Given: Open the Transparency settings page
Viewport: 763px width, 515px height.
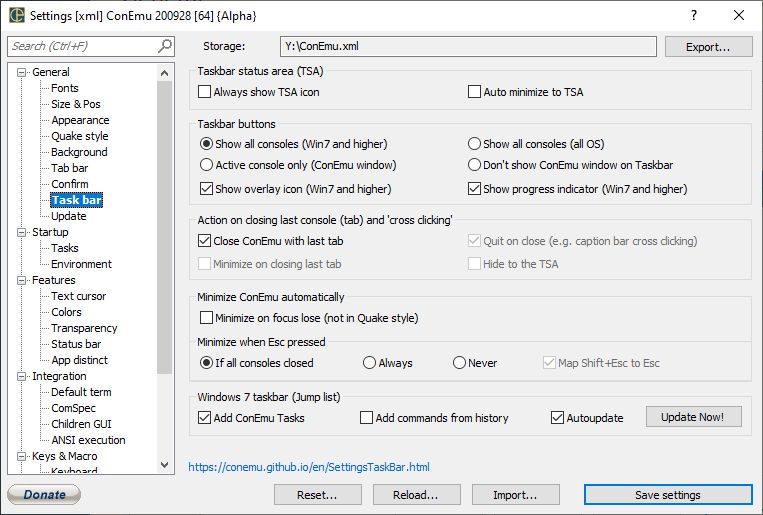Looking at the screenshot, I should tap(84, 329).
